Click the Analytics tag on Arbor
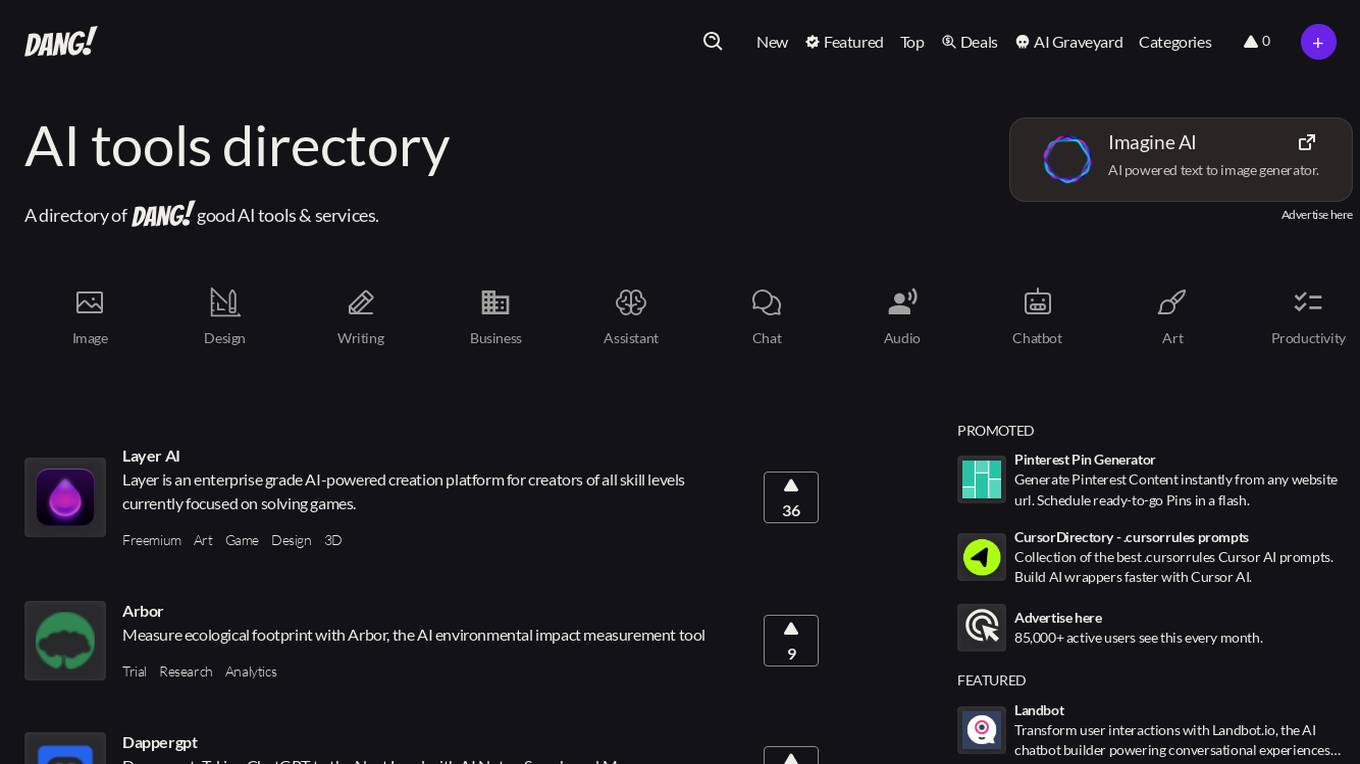 pyautogui.click(x=251, y=672)
